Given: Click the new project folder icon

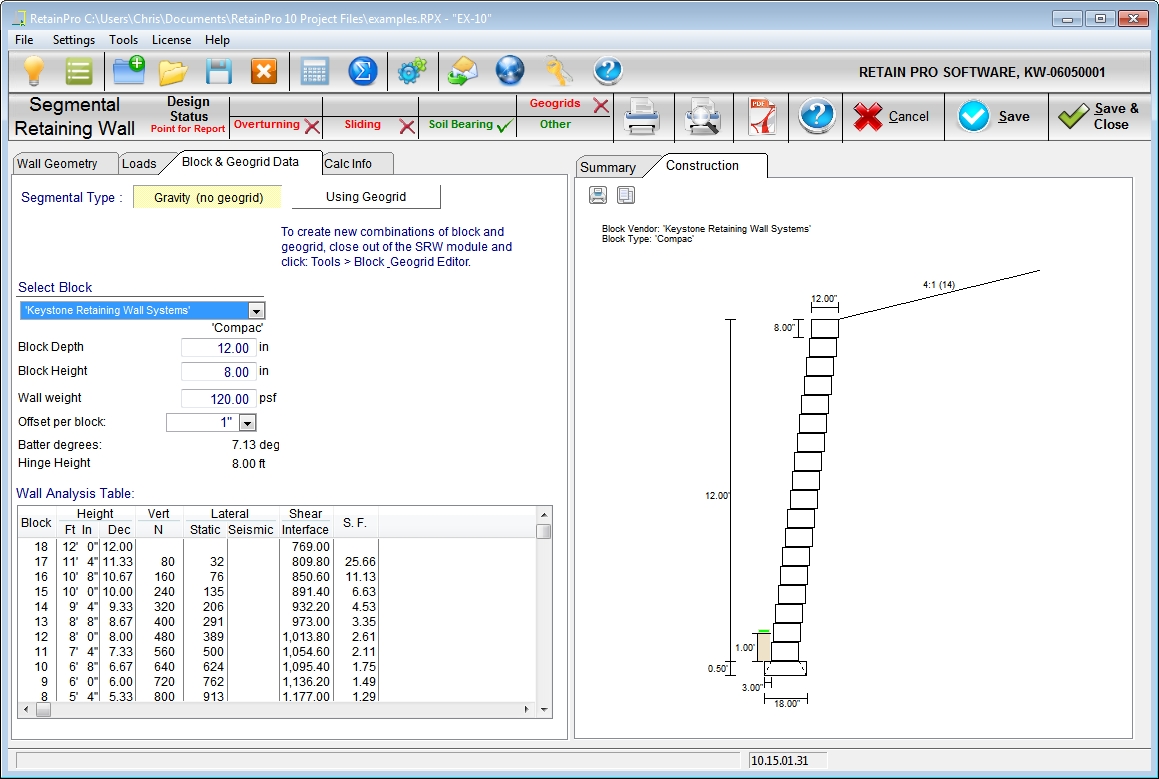Looking at the screenshot, I should tap(128, 71).
